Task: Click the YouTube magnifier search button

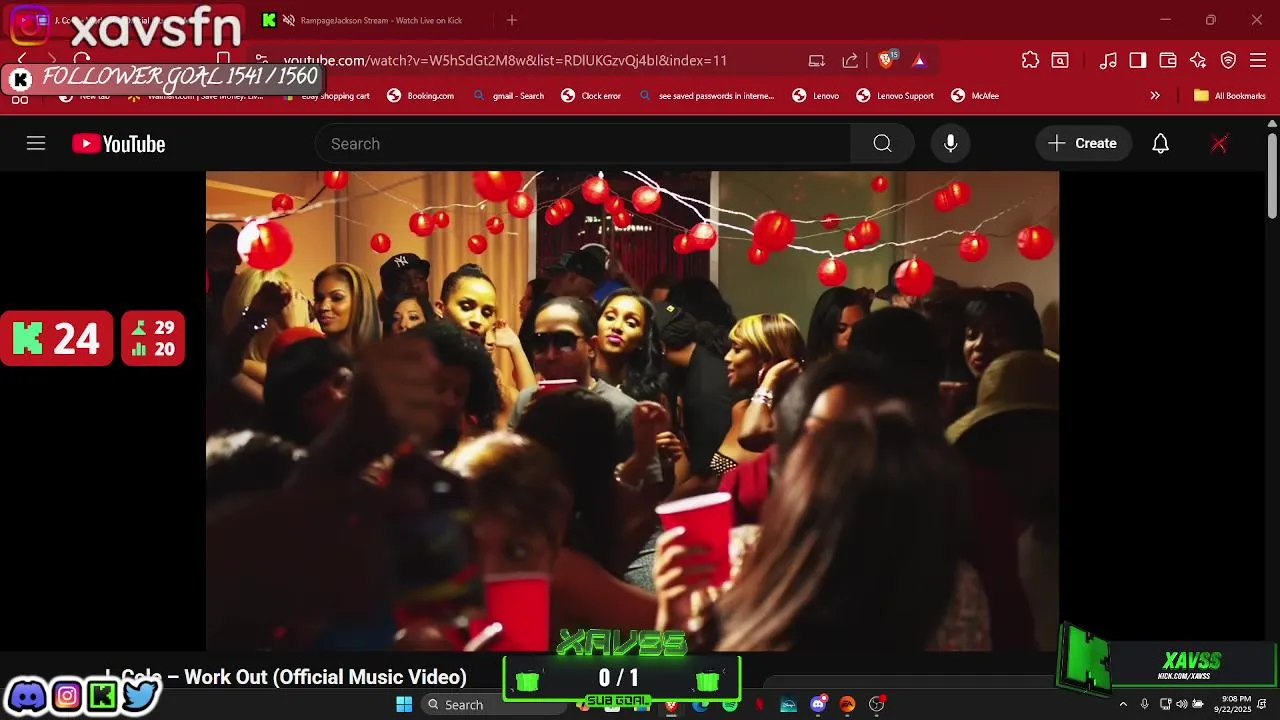Action: (x=882, y=144)
